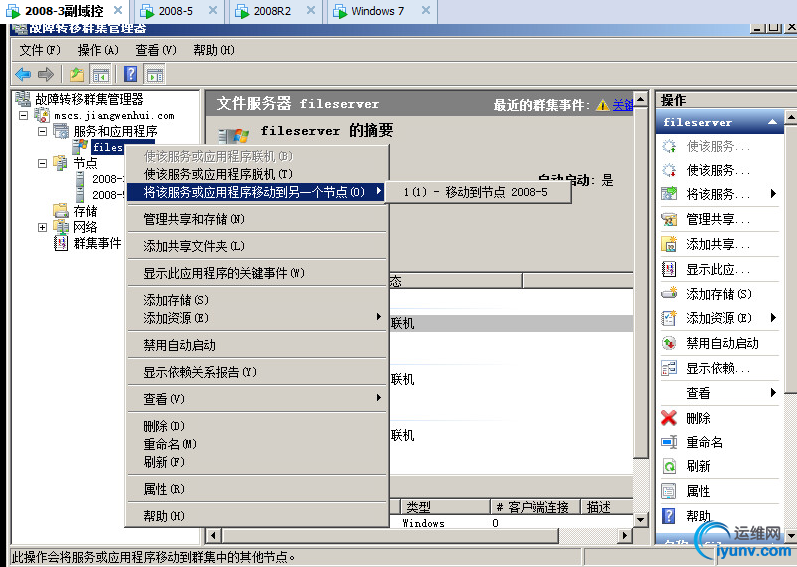
Task: Click center pane horizontal scrollbar left arrow
Action: tap(213, 535)
